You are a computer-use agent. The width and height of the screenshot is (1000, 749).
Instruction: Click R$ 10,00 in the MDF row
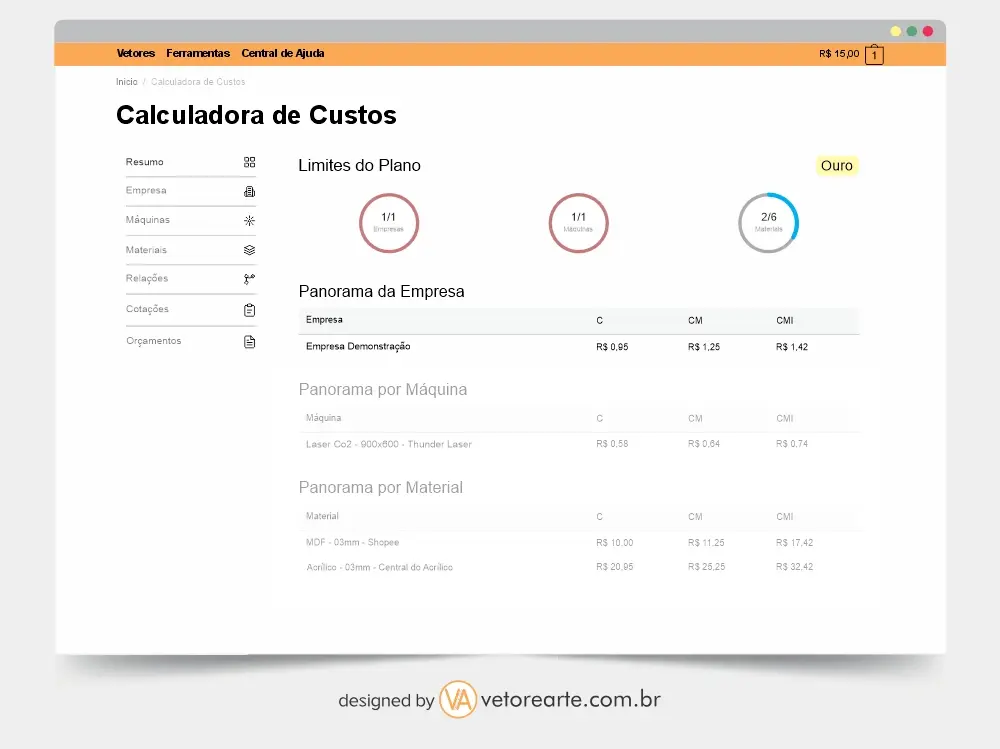pyautogui.click(x=615, y=543)
